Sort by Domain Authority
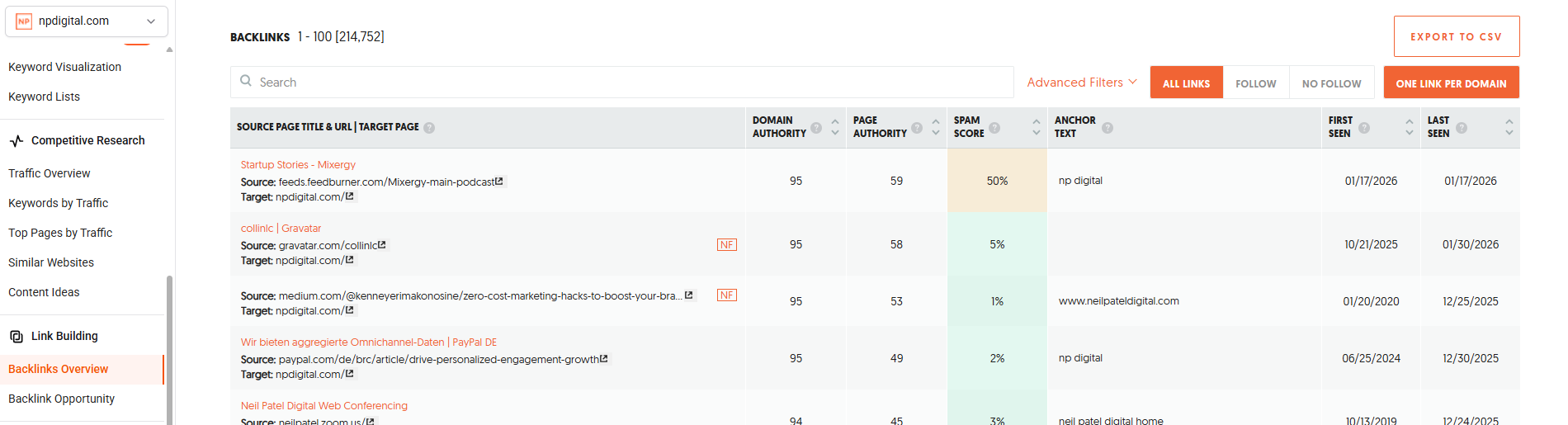The width and height of the screenshot is (1568, 425). pyautogui.click(x=835, y=127)
